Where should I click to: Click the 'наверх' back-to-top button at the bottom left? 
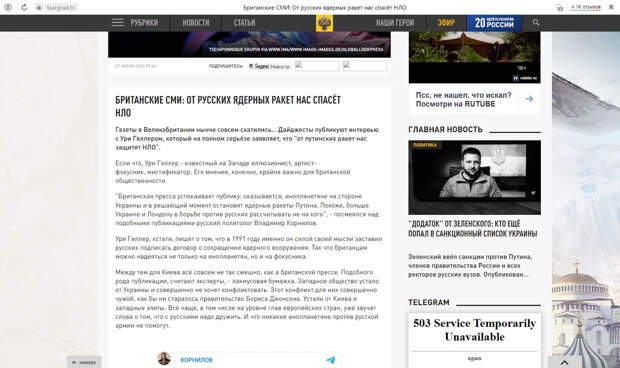[84, 362]
